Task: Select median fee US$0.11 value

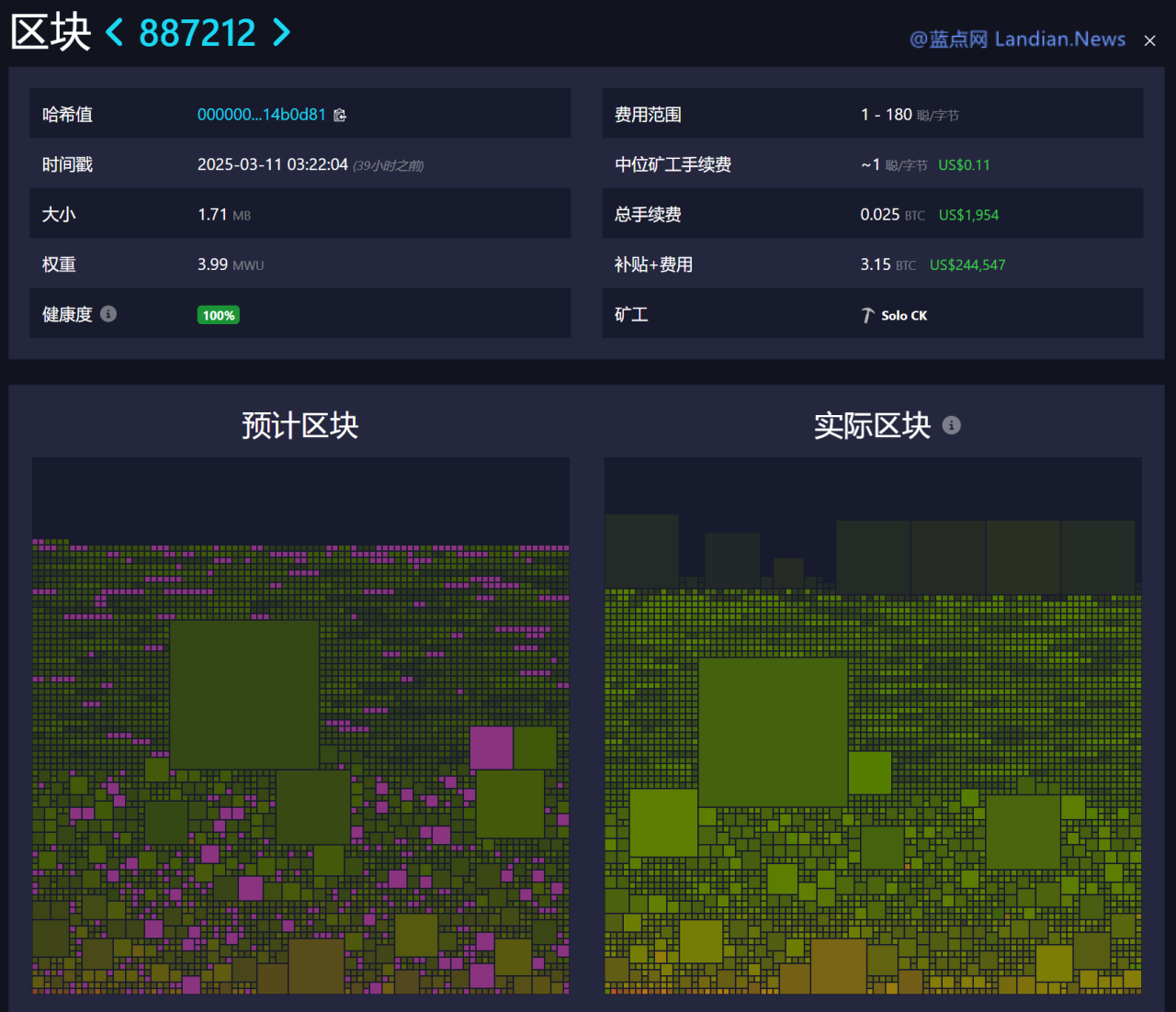Action: 964,164
